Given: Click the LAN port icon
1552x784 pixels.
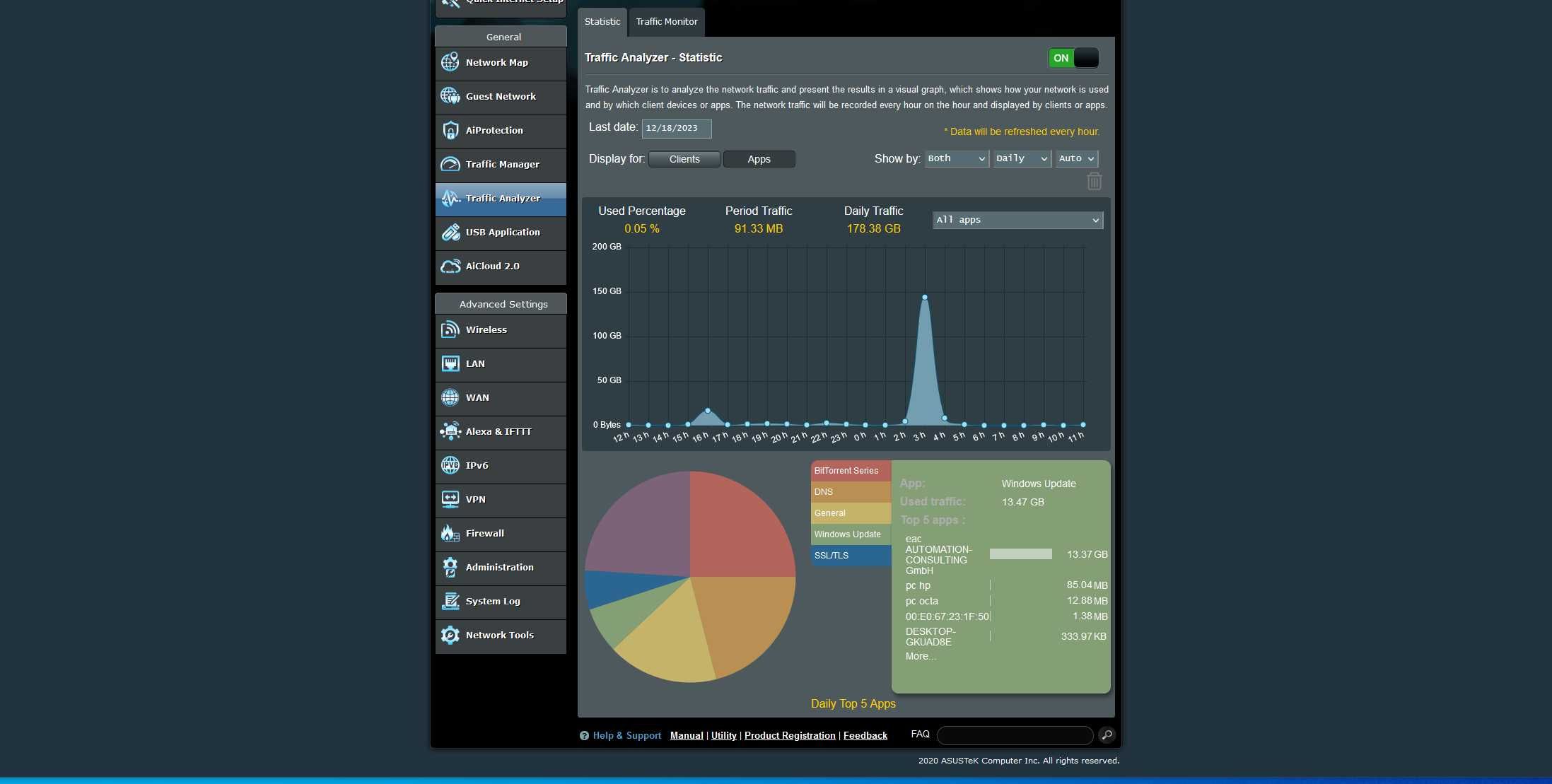Looking at the screenshot, I should pos(450,363).
